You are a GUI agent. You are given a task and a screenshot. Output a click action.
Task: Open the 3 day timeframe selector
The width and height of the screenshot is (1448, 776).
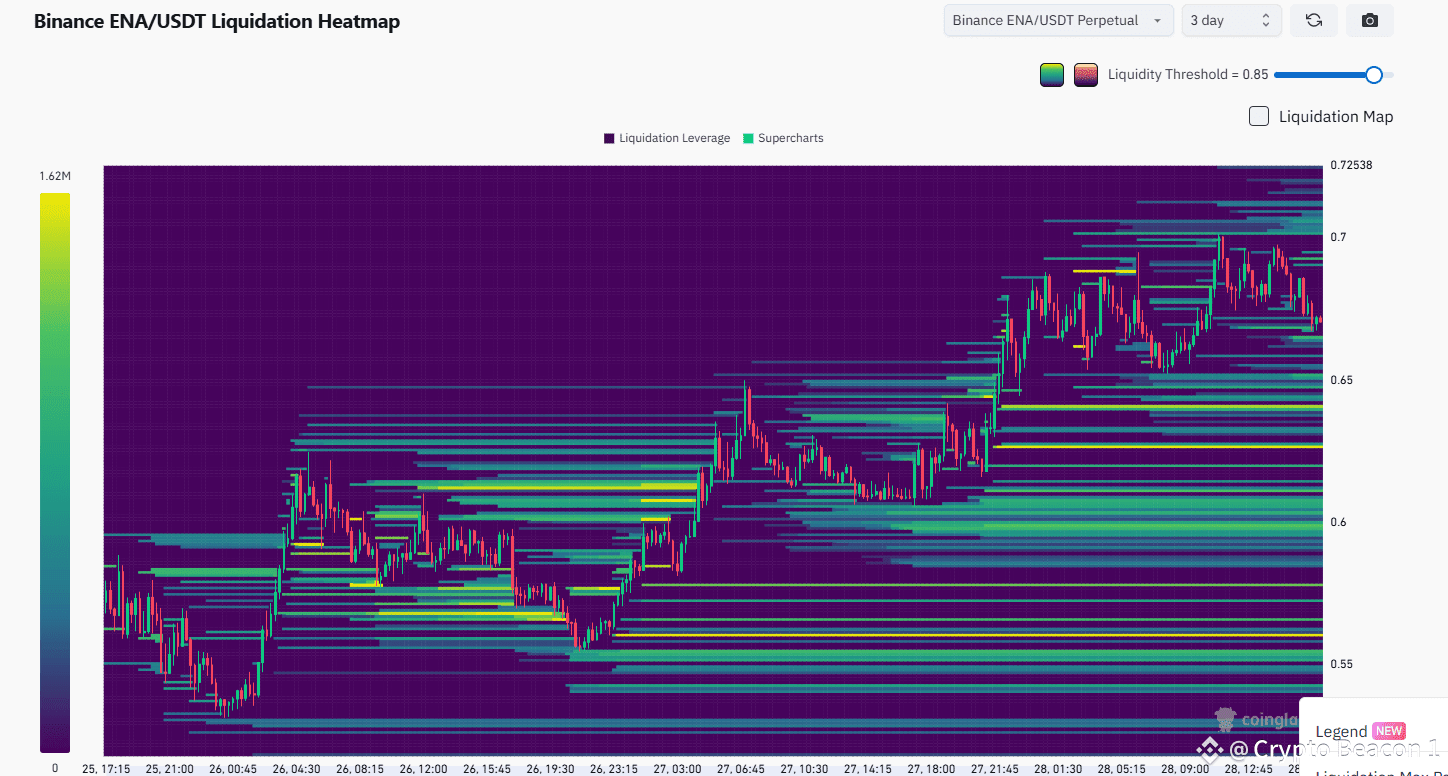(x=1231, y=20)
